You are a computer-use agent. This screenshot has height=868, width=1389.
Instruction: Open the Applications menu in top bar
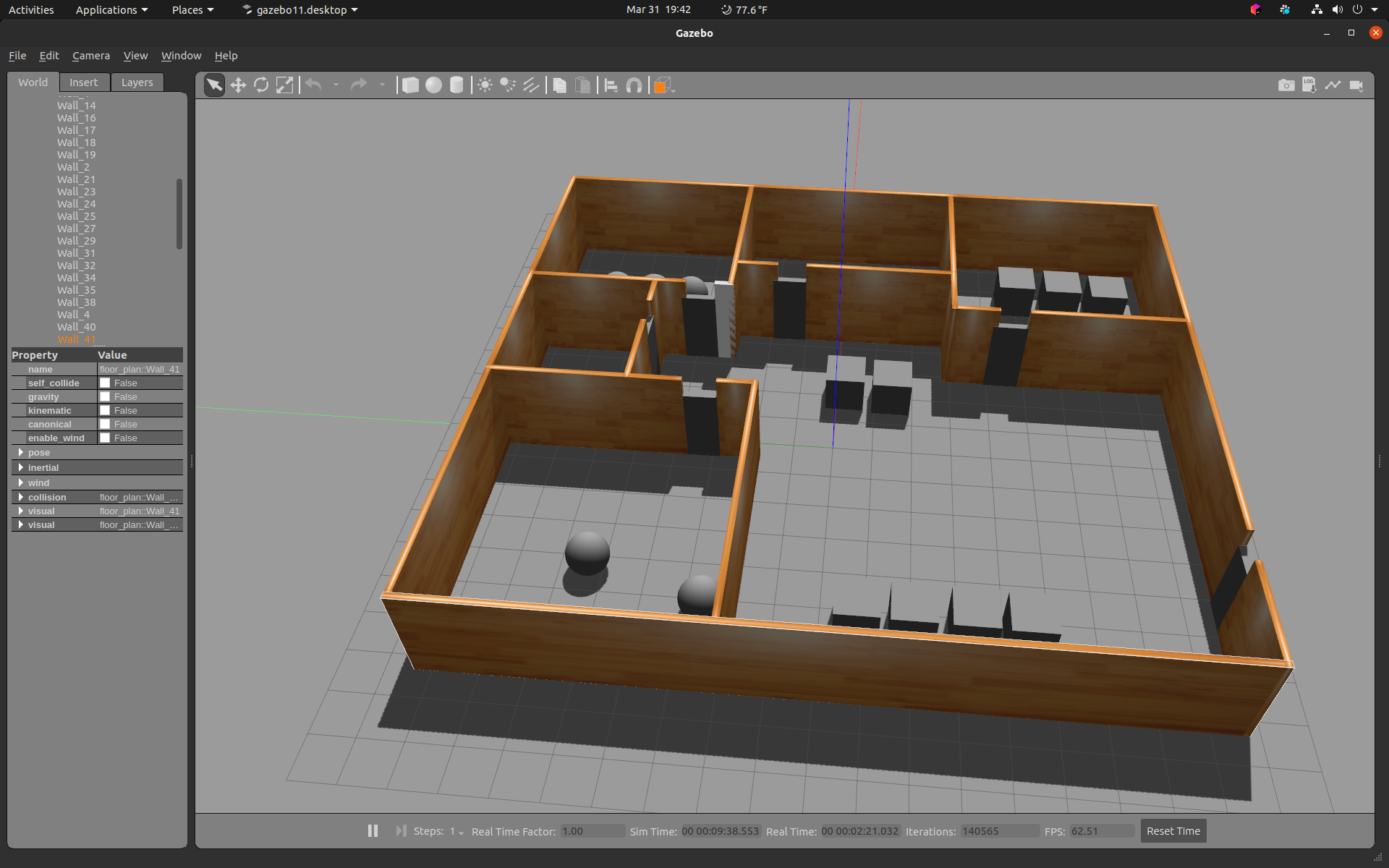pyautogui.click(x=111, y=9)
